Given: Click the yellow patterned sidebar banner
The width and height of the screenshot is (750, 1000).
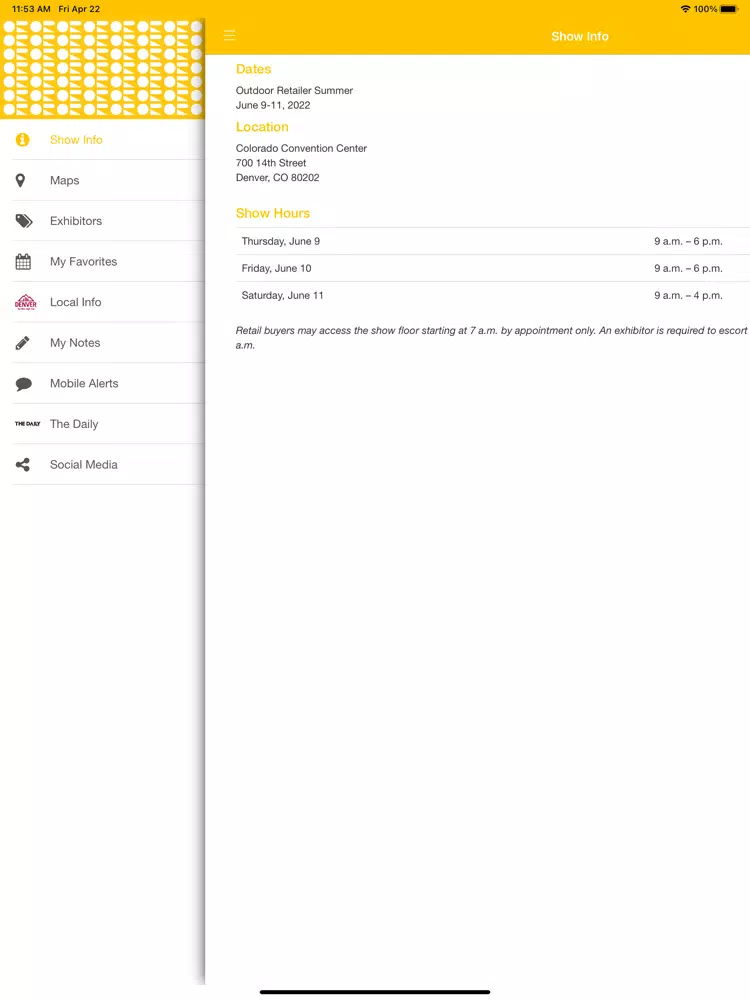Looking at the screenshot, I should (102, 68).
